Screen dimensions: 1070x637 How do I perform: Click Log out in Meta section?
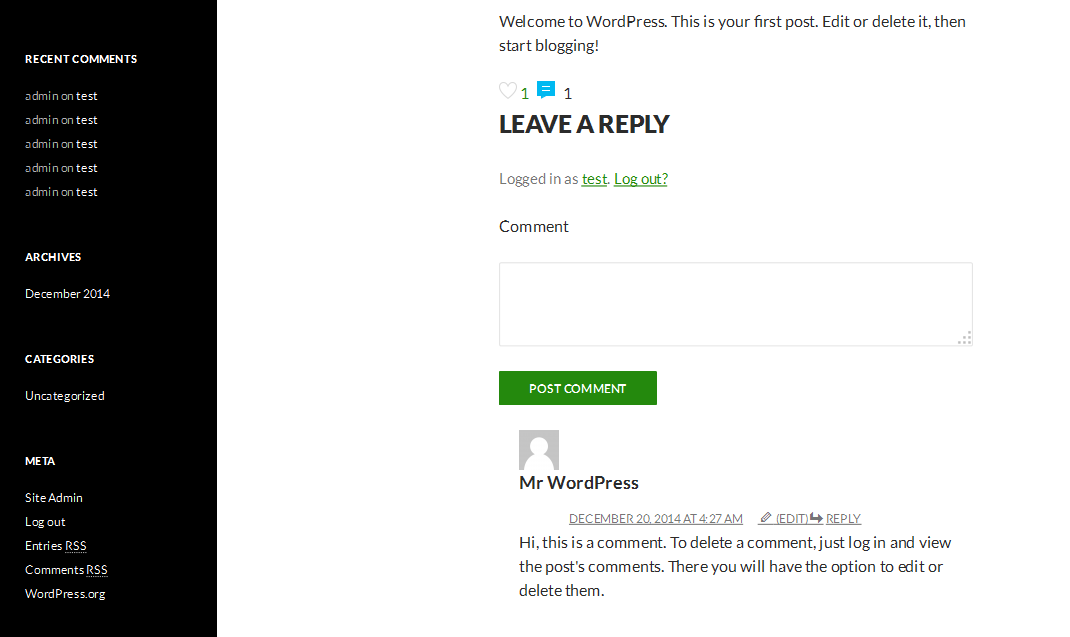tap(45, 522)
